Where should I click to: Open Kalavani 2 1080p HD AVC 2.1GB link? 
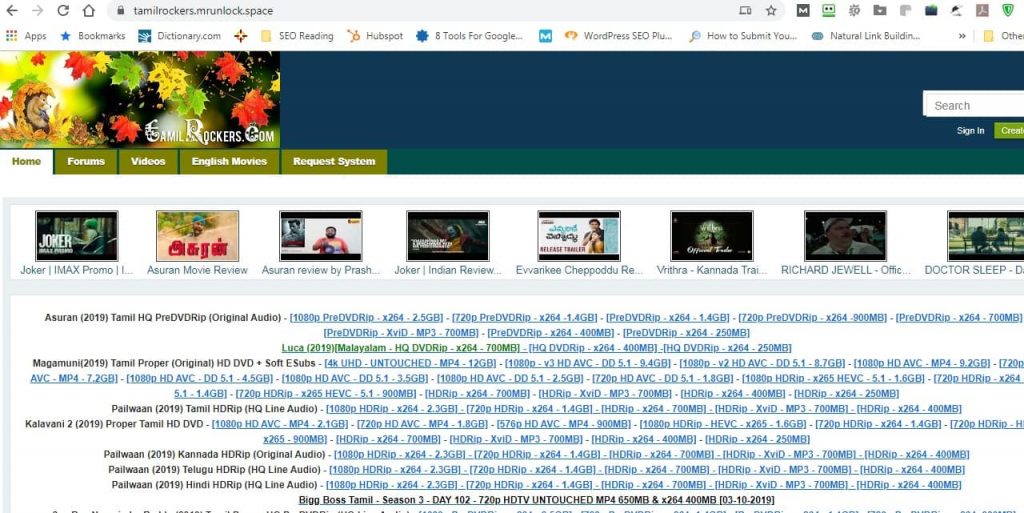[x=280, y=424]
